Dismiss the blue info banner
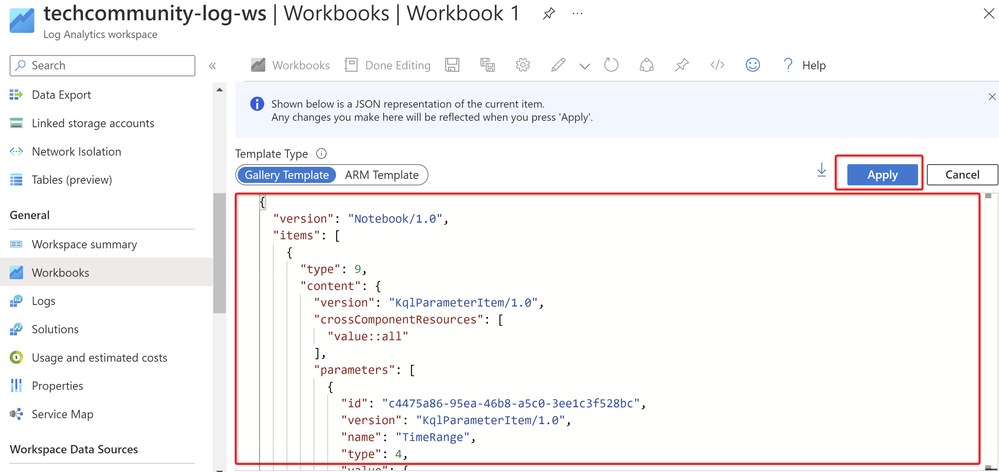 click(x=991, y=97)
